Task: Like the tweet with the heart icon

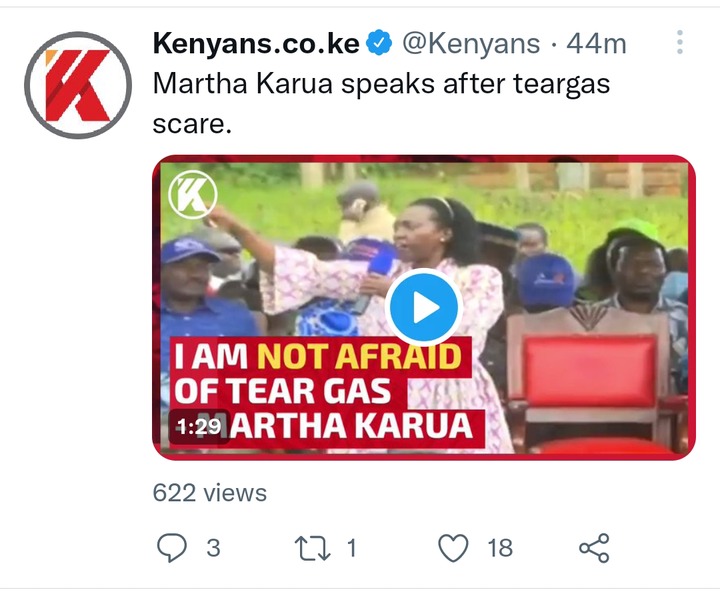Action: click(453, 548)
